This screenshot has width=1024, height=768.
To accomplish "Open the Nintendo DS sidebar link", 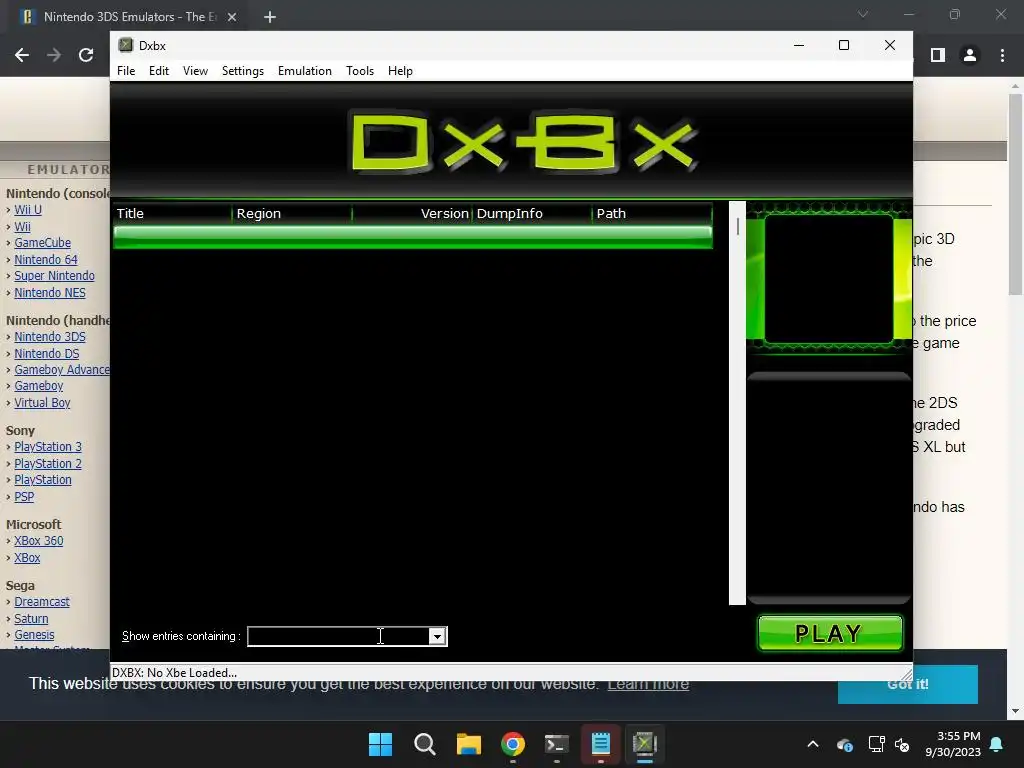I will pos(46,353).
